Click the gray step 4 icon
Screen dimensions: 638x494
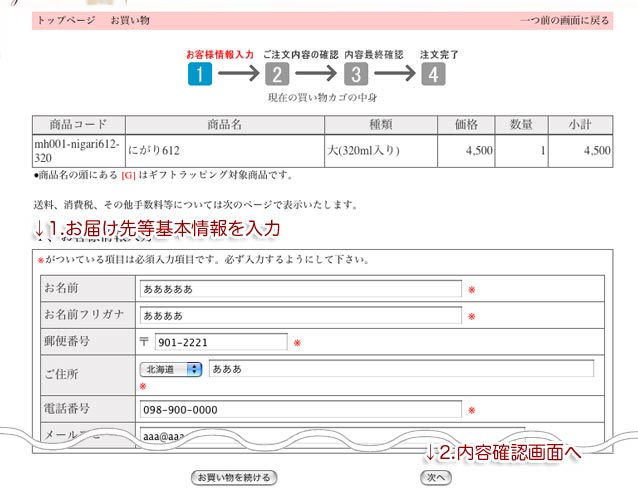[432, 74]
